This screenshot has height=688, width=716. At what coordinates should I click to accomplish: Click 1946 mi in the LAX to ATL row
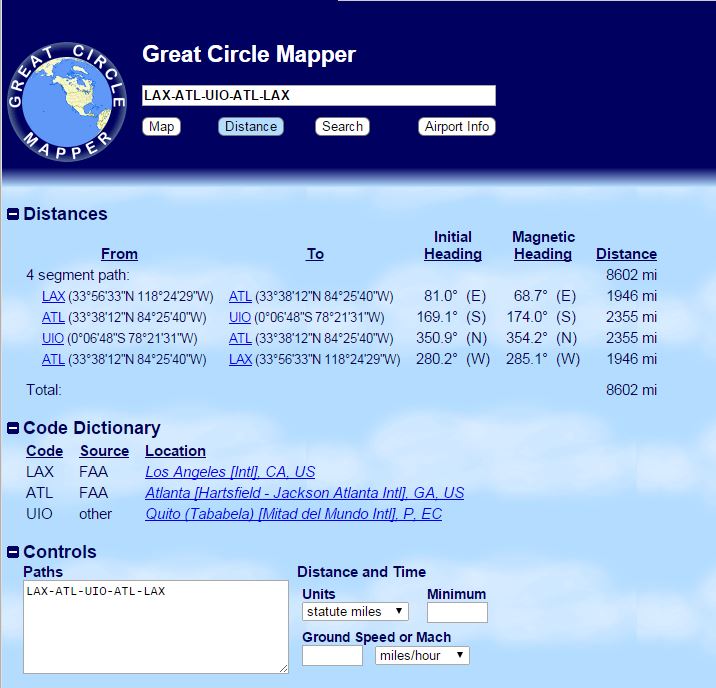point(632,296)
